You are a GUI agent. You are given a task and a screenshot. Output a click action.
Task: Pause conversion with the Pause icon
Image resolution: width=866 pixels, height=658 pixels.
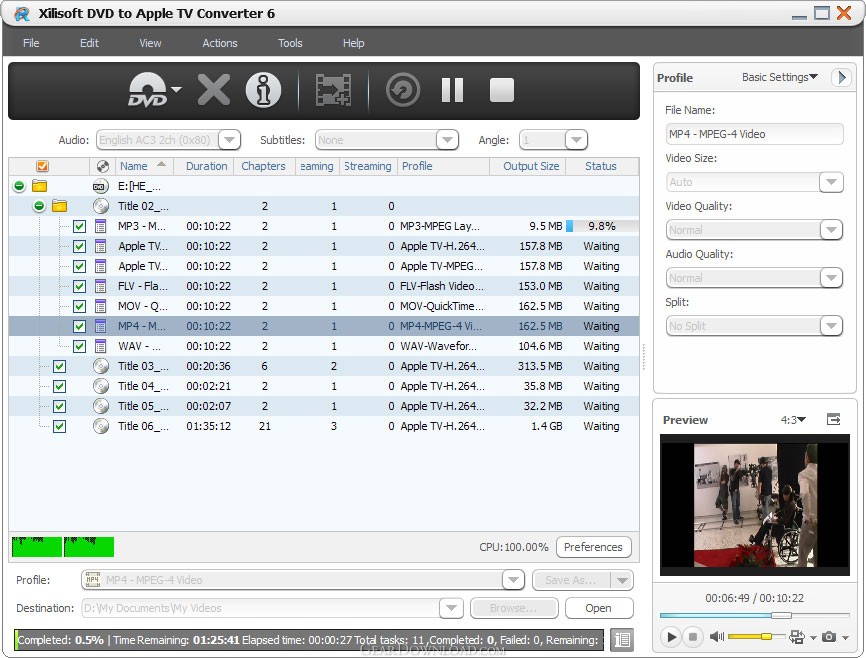pyautogui.click(x=452, y=90)
